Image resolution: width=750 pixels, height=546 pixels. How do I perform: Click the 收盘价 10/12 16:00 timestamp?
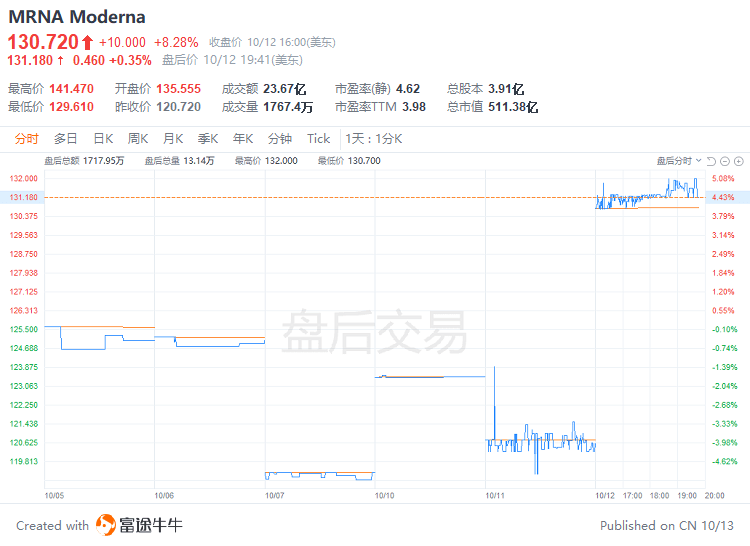click(272, 43)
